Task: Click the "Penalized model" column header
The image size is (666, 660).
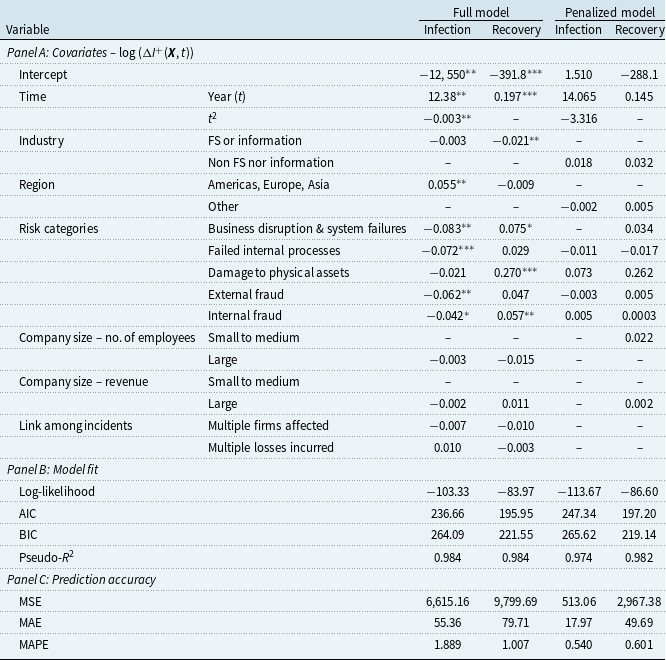Action: click(609, 12)
